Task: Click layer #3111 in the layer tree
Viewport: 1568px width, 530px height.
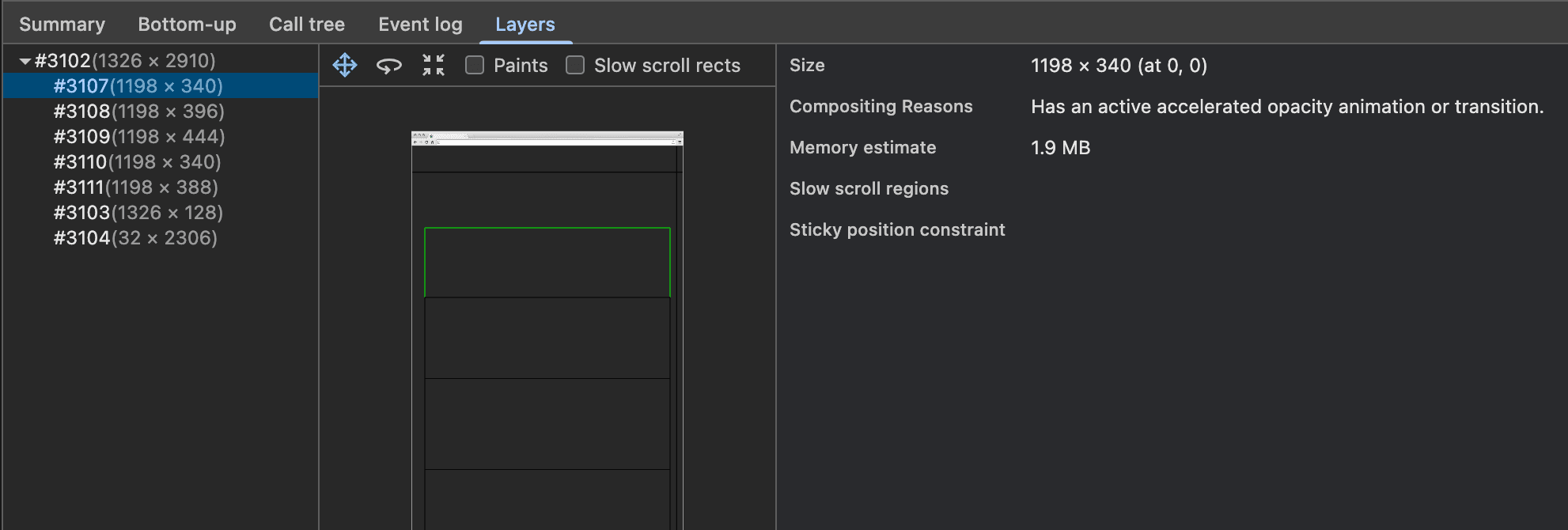Action: 135,187
